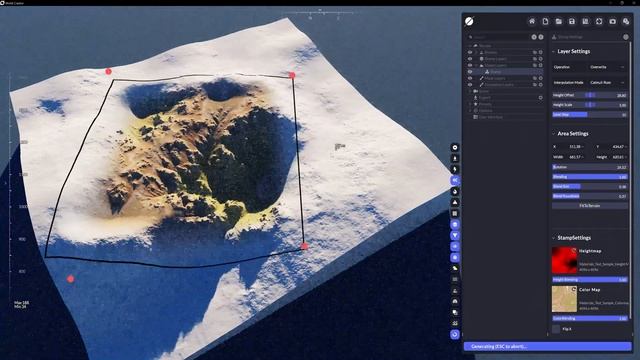The width and height of the screenshot is (640, 360).
Task: Toggle visibility eye of the Biomes row
Action: coord(470,53)
